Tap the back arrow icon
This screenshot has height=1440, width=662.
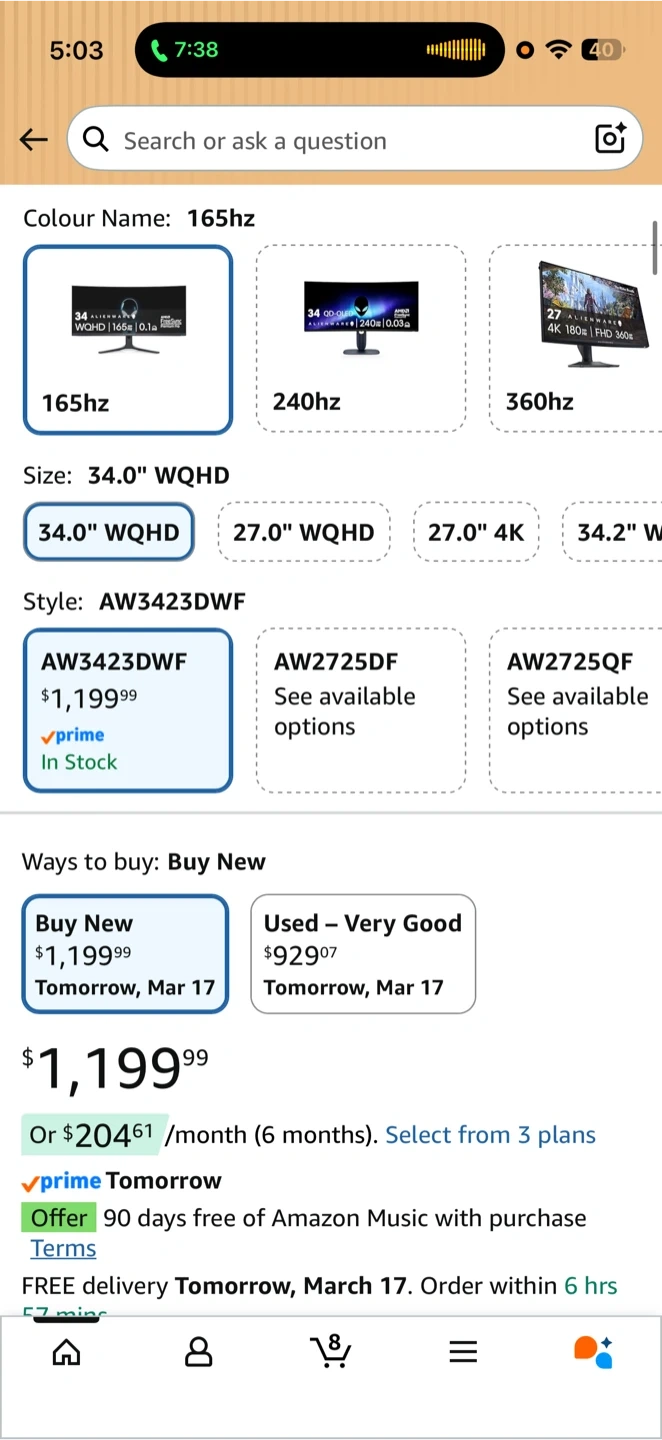click(34, 140)
